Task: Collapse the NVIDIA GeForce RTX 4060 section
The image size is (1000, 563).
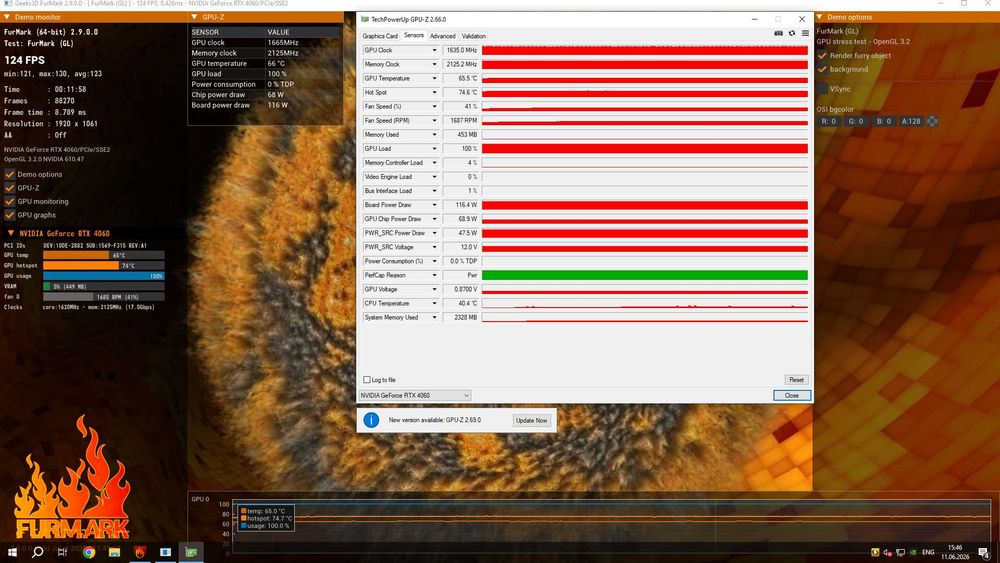Action: [x=11, y=233]
